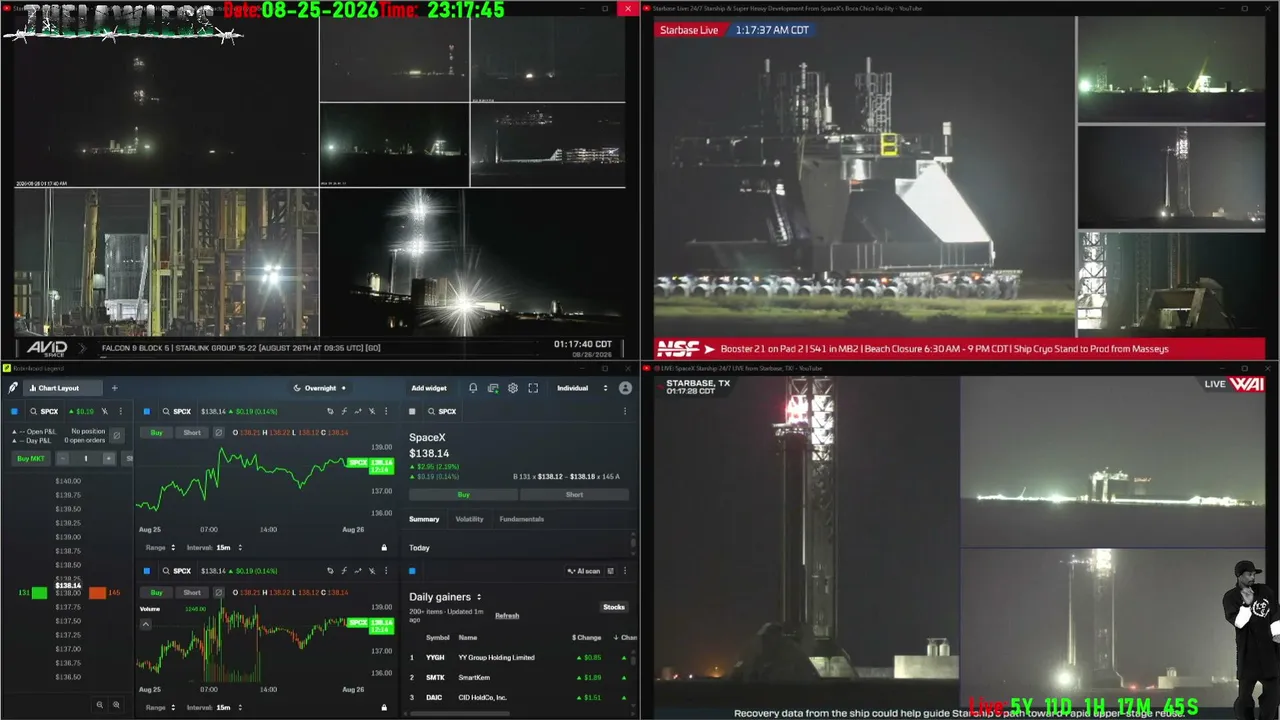Click the Refresh link in Daily gainers

point(507,616)
